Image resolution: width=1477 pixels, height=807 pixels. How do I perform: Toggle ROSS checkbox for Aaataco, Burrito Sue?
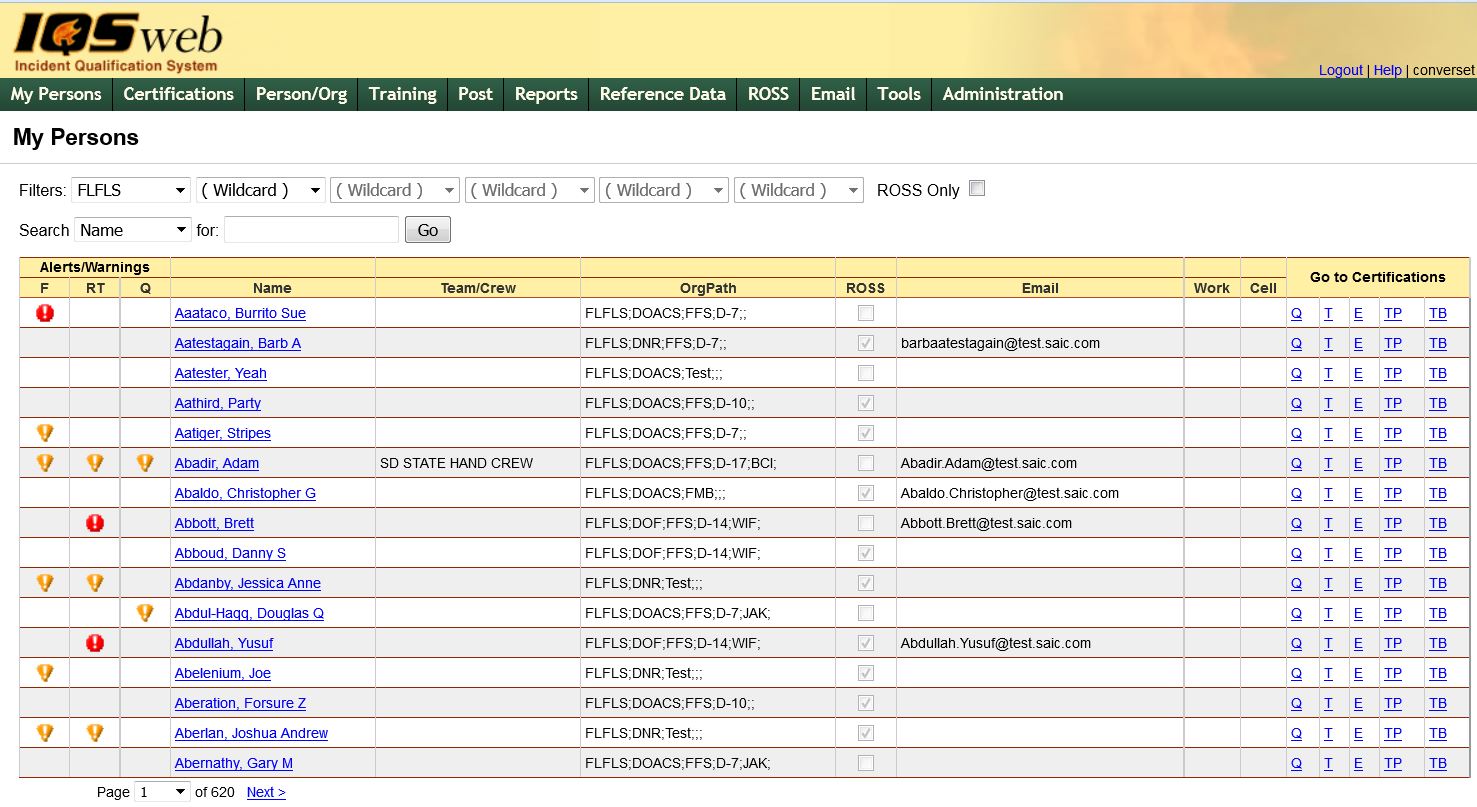pyautogui.click(x=866, y=313)
